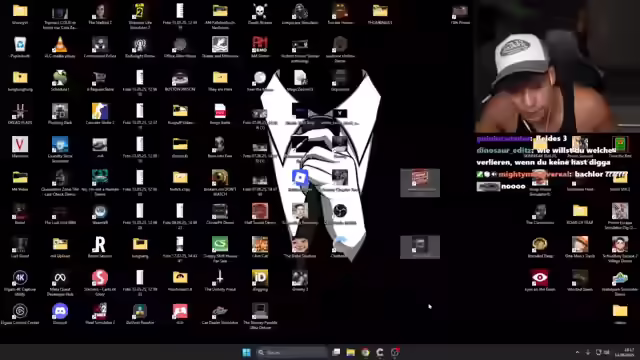This screenshot has height=360, width=640.
Task: Open the red PH EMO desktop icon
Action: [x=260, y=44]
